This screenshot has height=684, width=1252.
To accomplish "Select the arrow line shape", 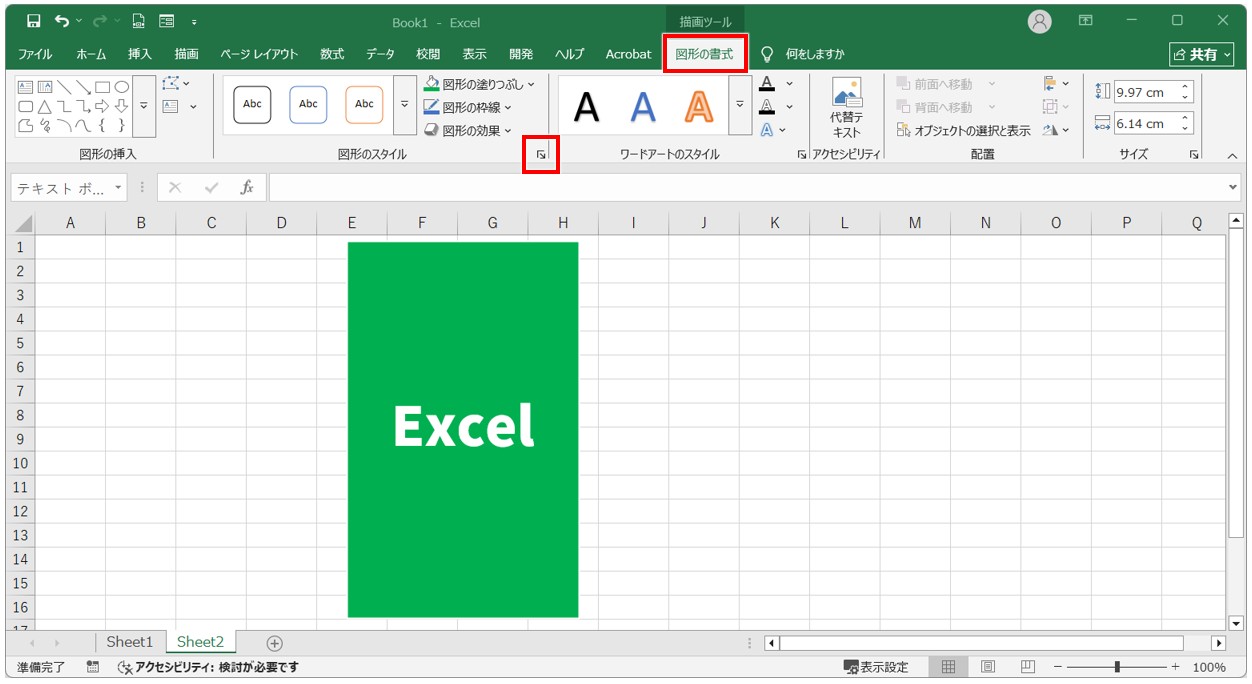I will pyautogui.click(x=83, y=87).
